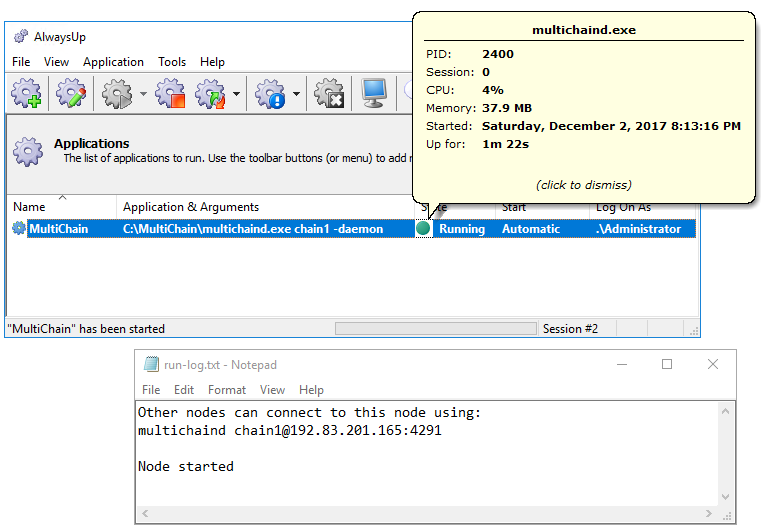764x531 pixels.
Task: Click the MultiChain row gear icon
Action: pos(19,228)
